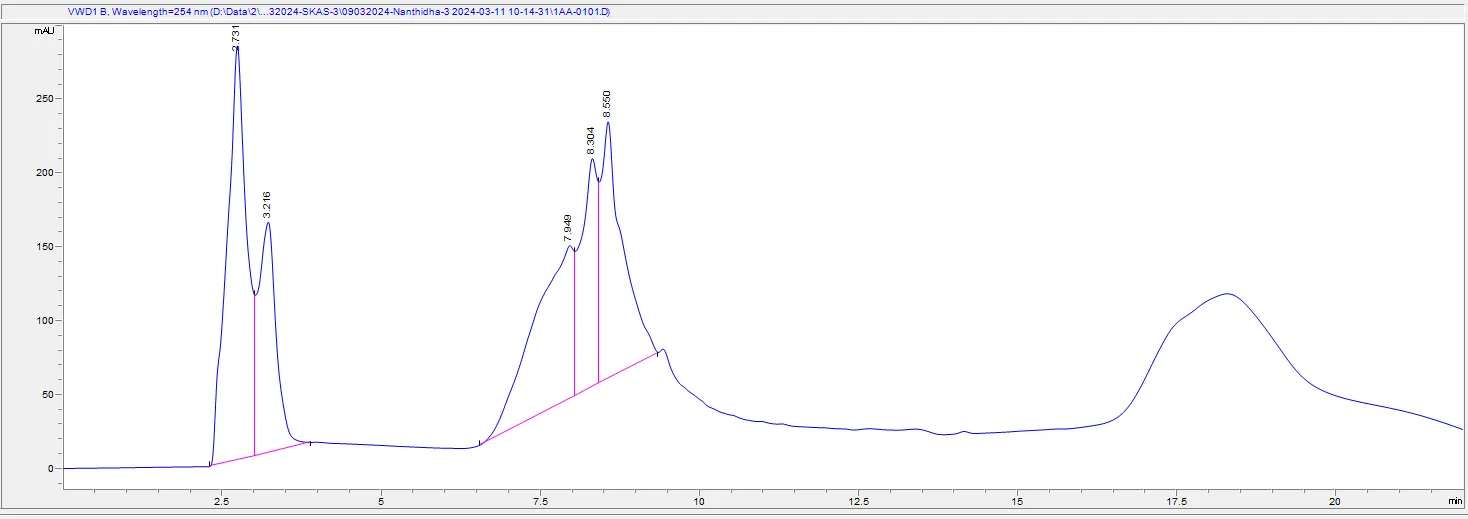Click the mAU y-axis unit label
1468x519 pixels.
click(45, 31)
